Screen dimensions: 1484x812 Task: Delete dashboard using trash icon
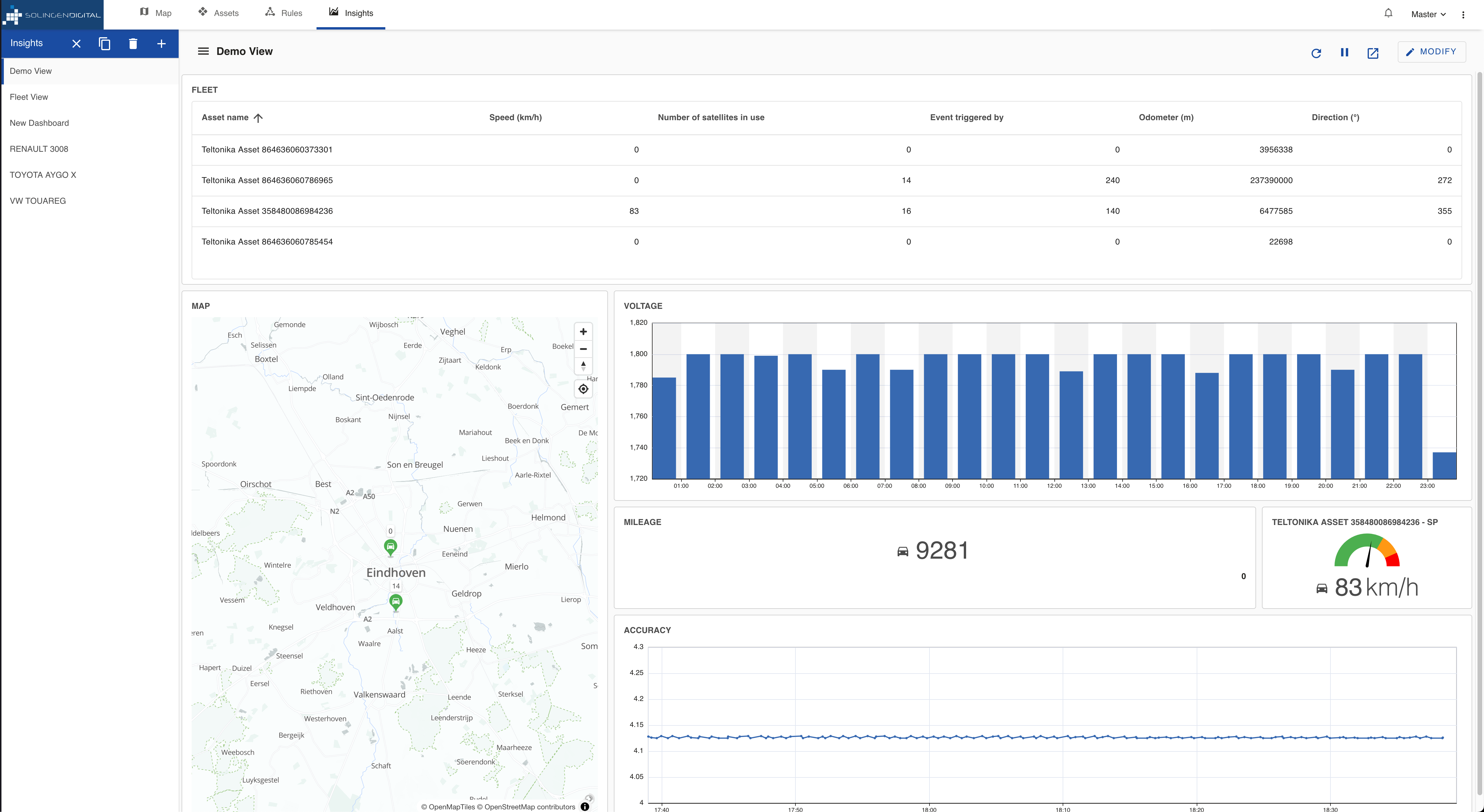133,44
